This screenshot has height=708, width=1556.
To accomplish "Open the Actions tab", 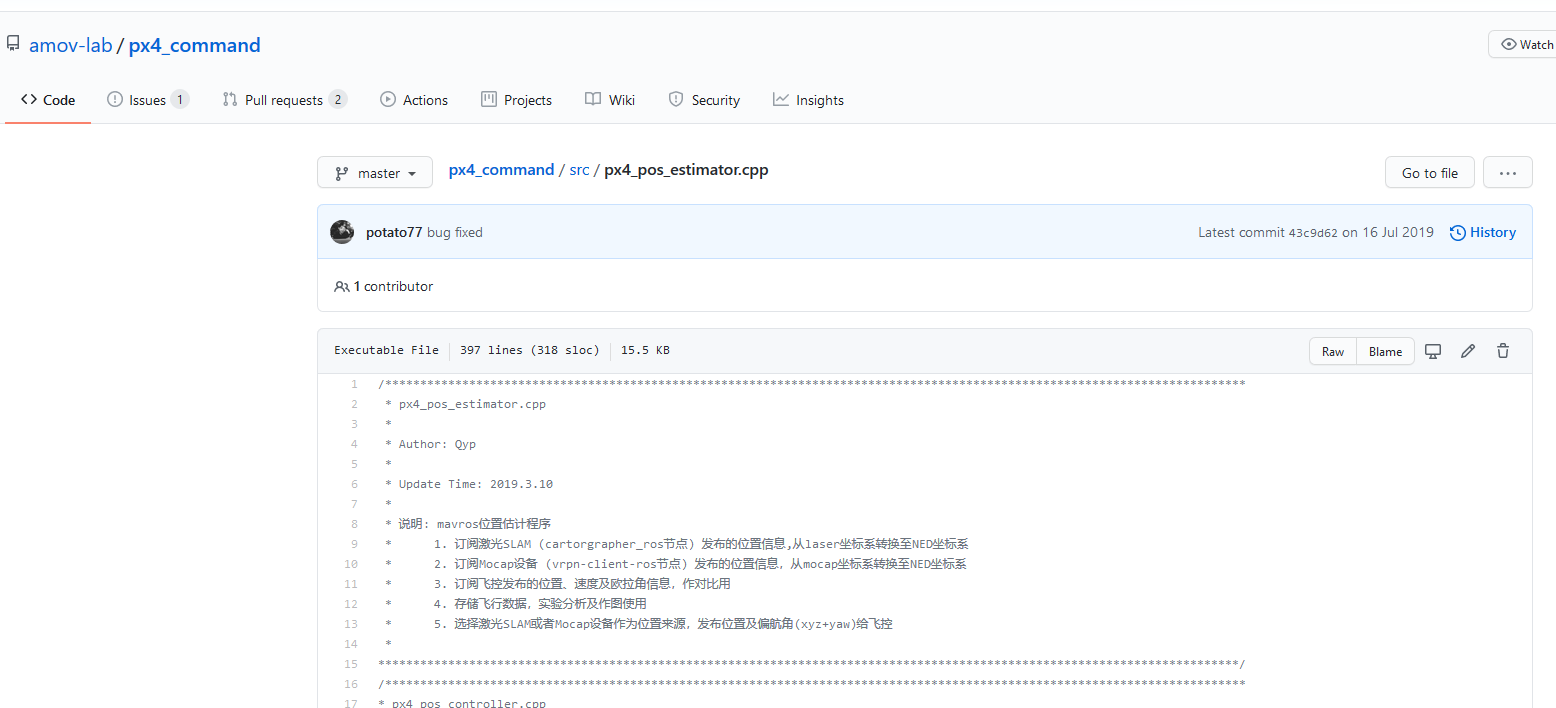I will pos(414,100).
